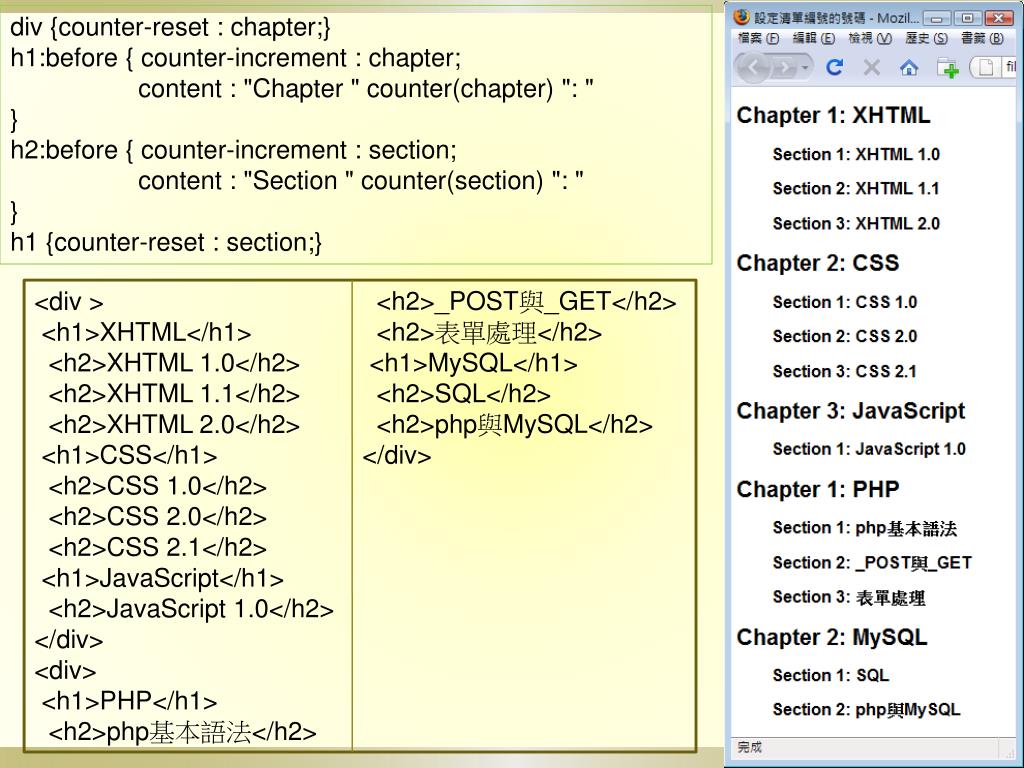Click the '<h1>JavaScript</h1>' code line
This screenshot has width=1024, height=768.
(163, 579)
